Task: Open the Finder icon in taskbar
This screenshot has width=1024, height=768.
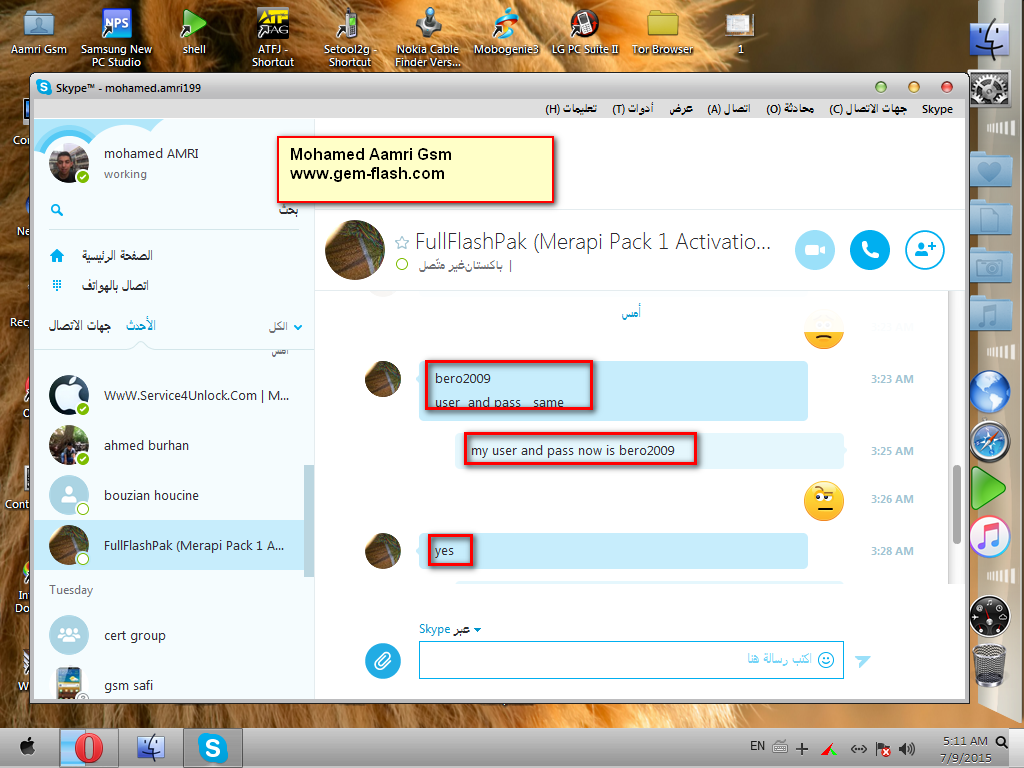Action: point(151,748)
